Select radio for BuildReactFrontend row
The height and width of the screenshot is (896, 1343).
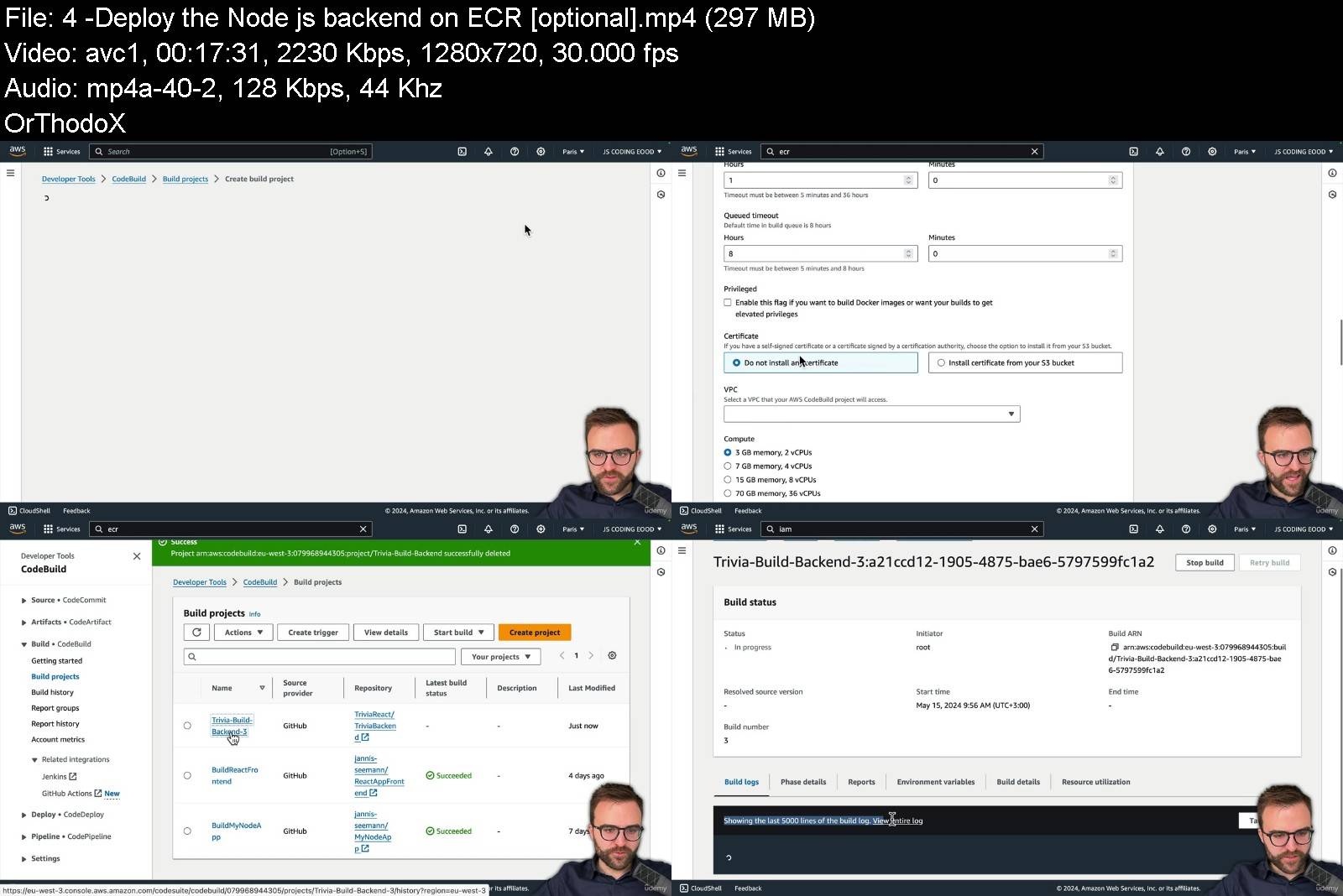coord(187,776)
